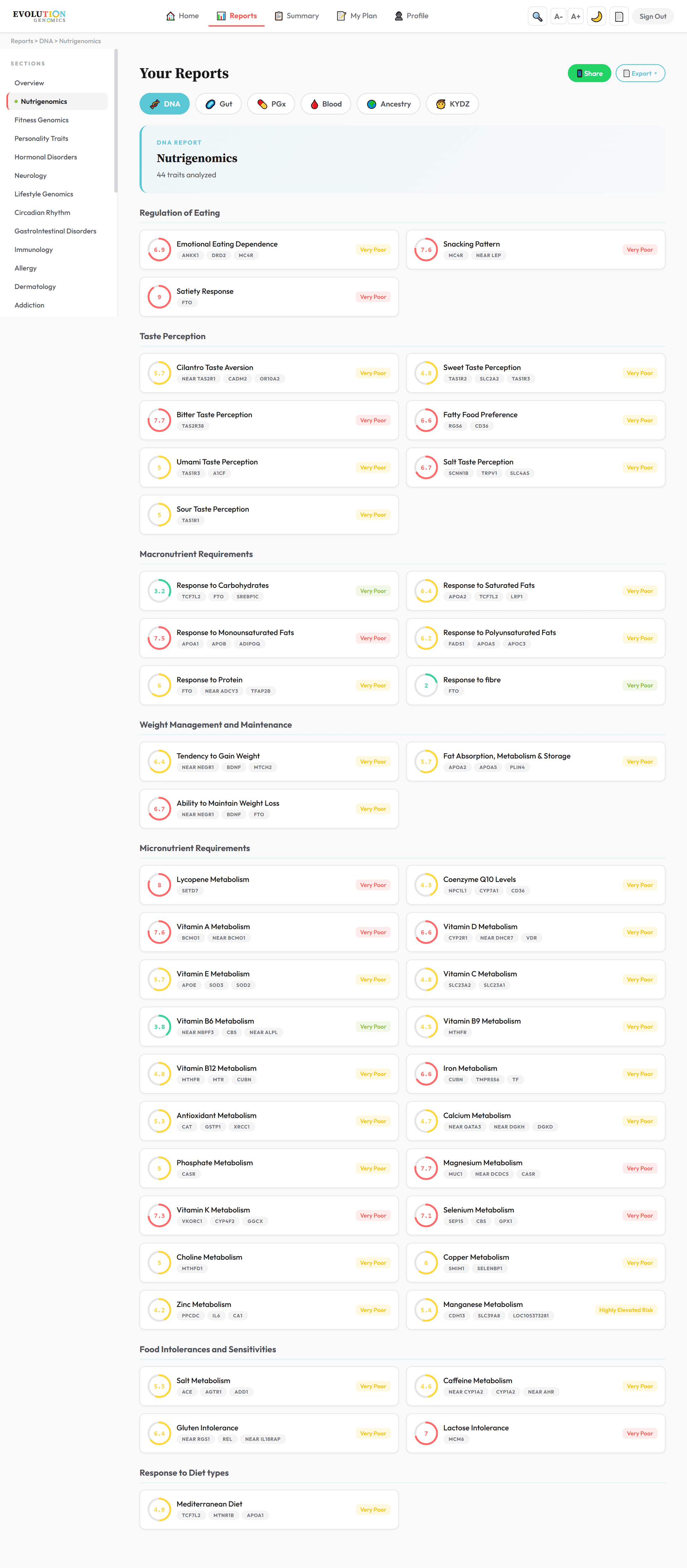Sign out of the account

[652, 16]
